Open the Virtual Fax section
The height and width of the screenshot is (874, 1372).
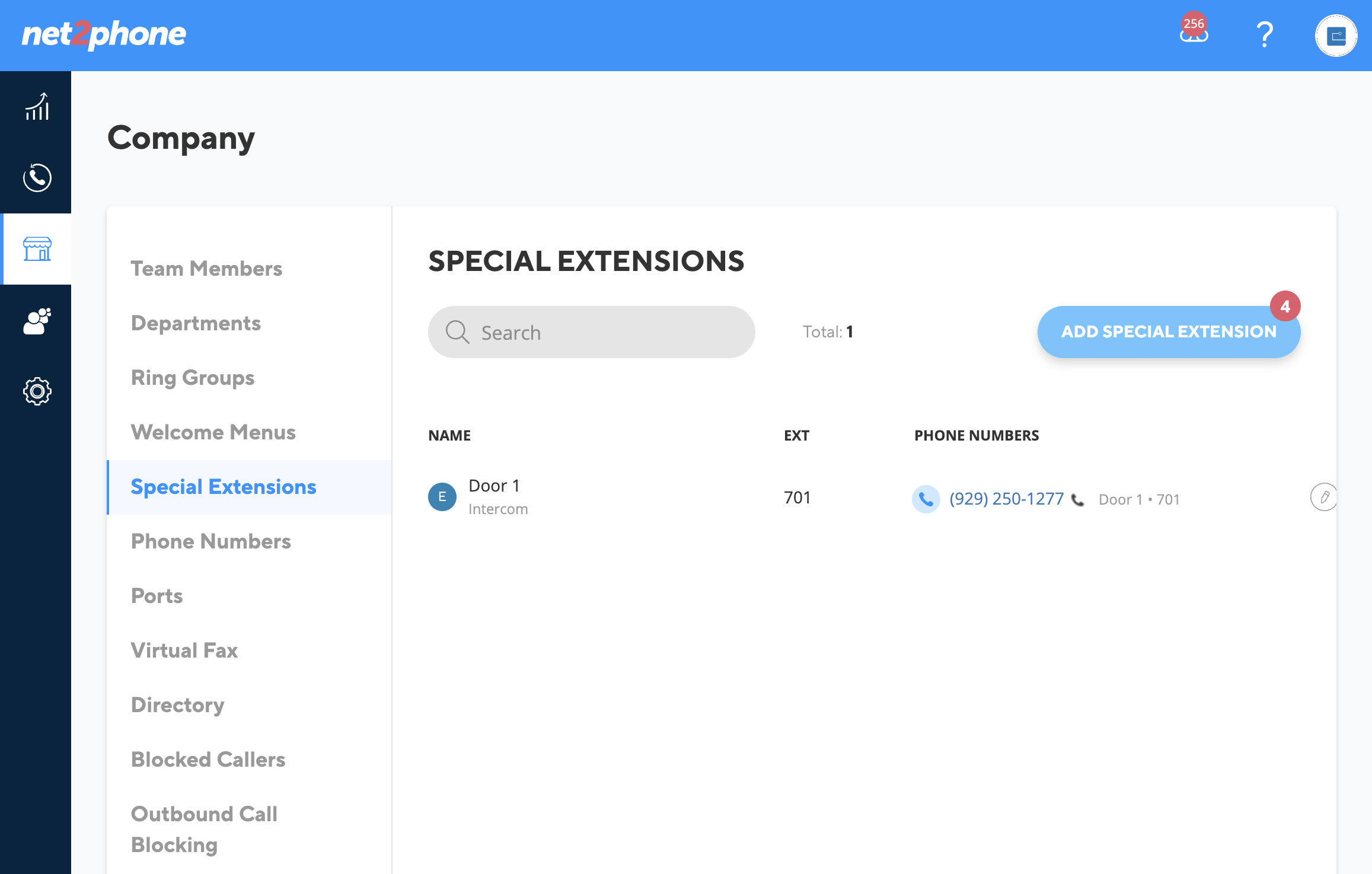pos(184,650)
